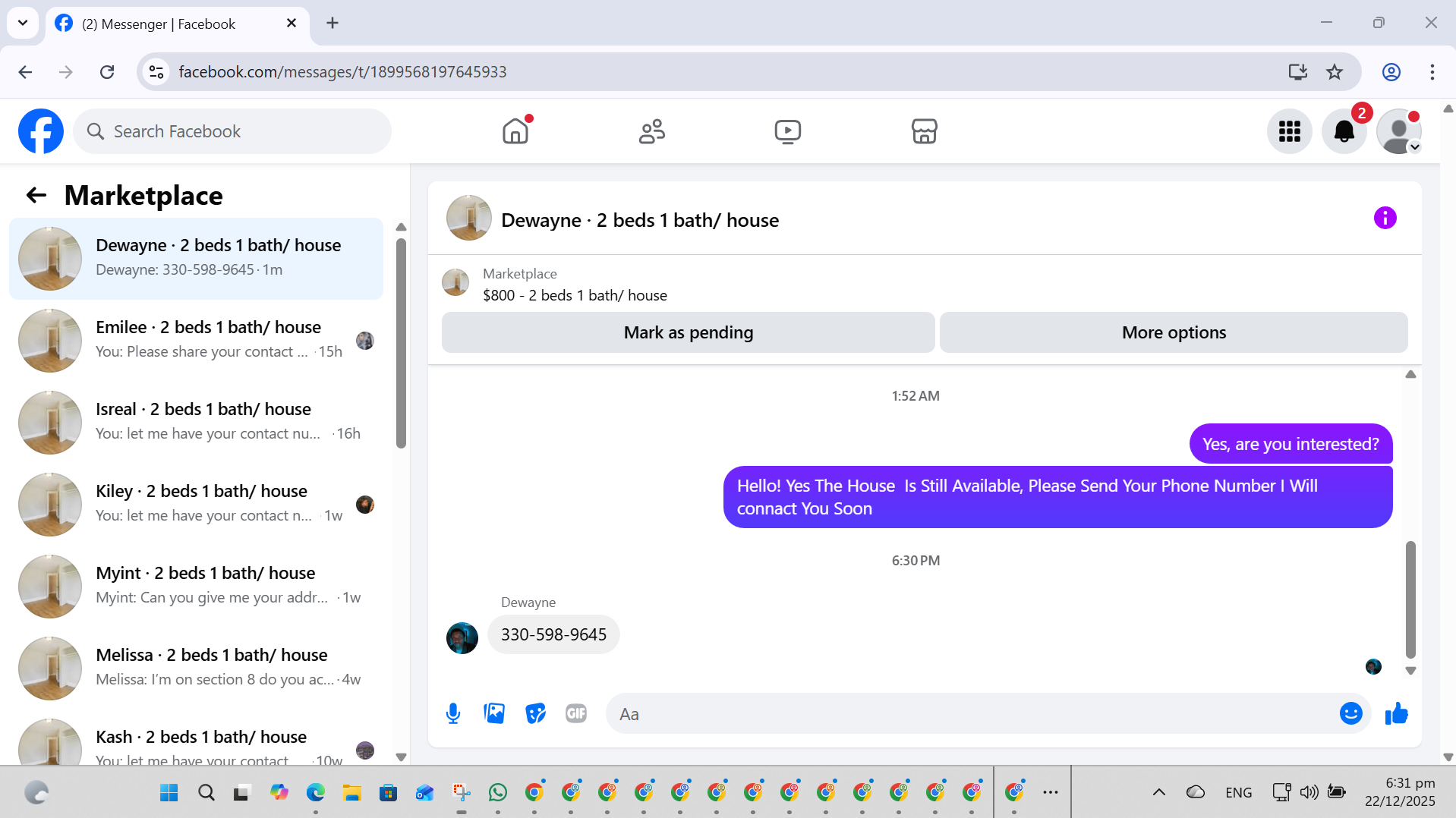
Task: Bookmark this tab with star icon
Action: coord(1334,72)
